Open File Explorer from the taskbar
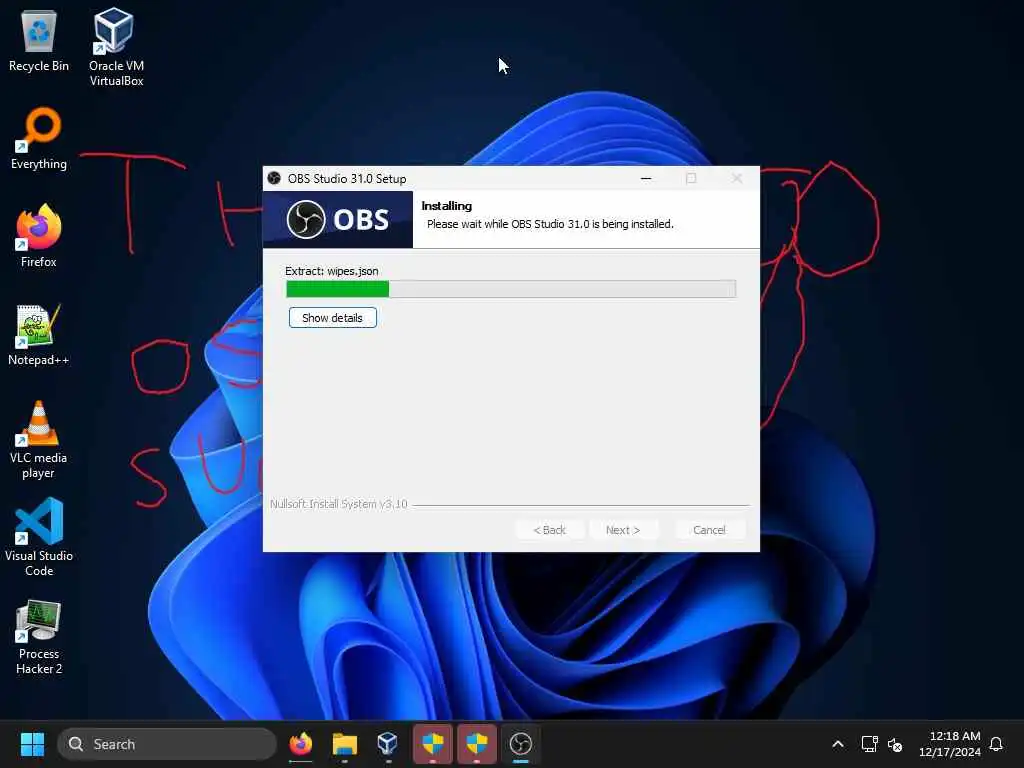The image size is (1024, 768). (344, 744)
